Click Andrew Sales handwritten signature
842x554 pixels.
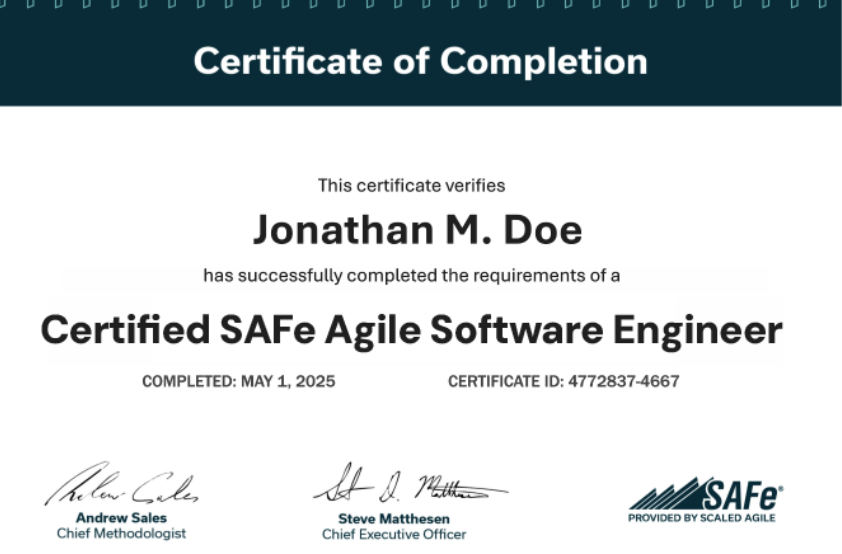[x=121, y=483]
